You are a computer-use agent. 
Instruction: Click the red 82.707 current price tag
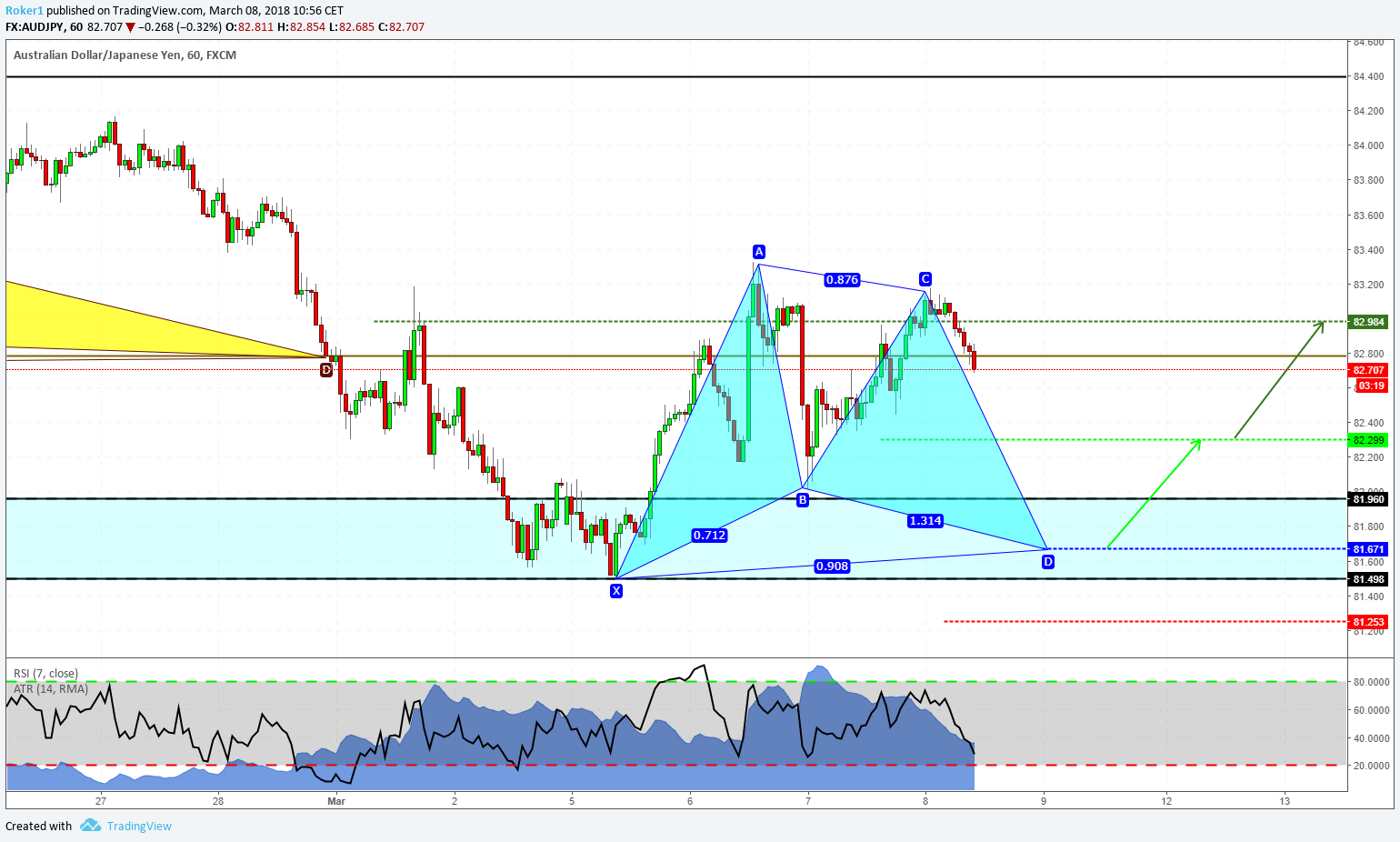[x=1368, y=370]
